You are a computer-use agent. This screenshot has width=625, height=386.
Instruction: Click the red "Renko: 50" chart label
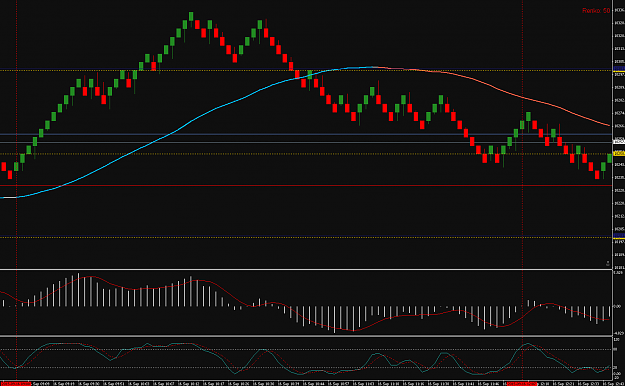click(x=596, y=11)
